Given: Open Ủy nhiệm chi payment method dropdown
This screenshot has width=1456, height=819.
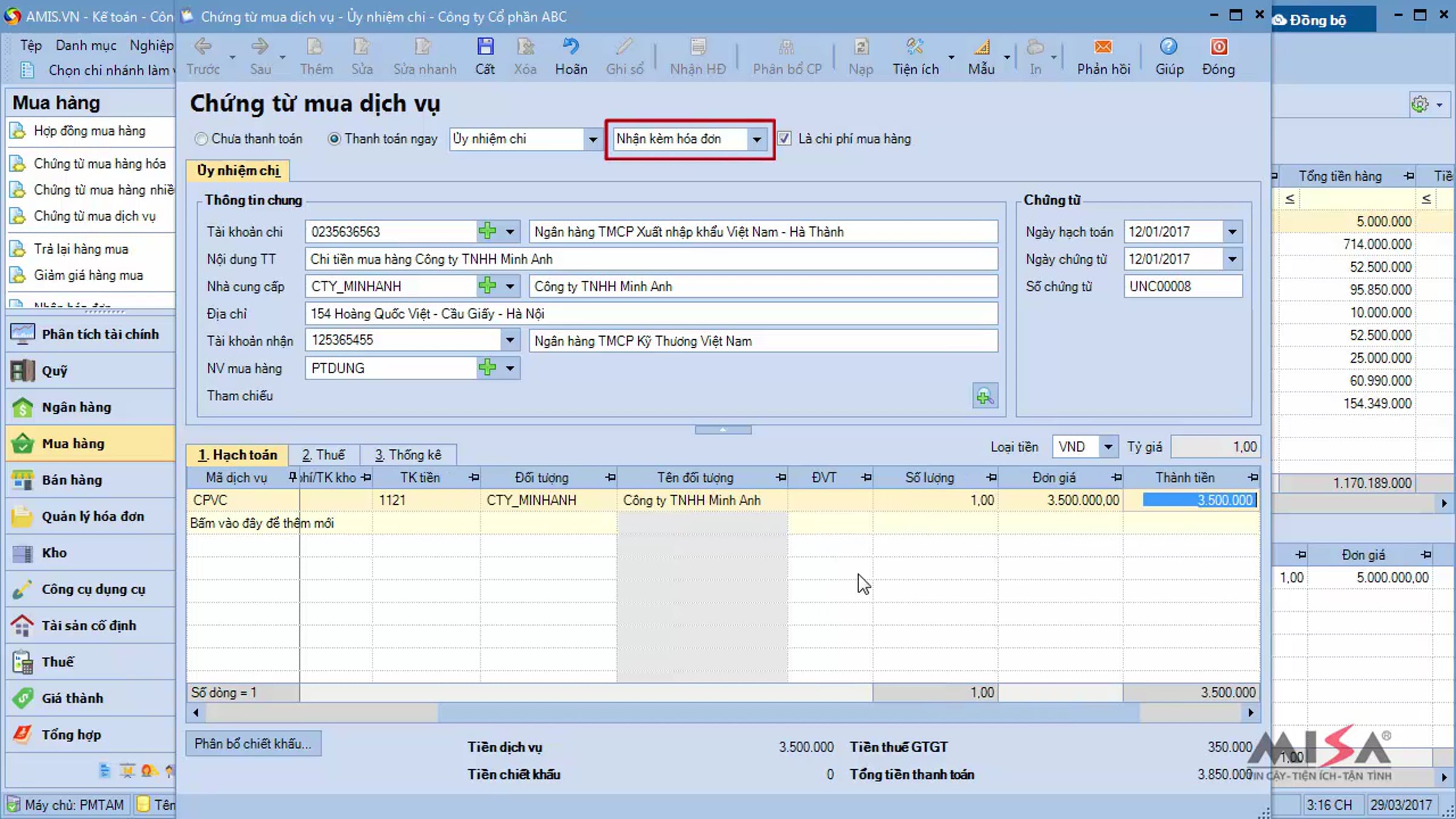Looking at the screenshot, I should 593,140.
